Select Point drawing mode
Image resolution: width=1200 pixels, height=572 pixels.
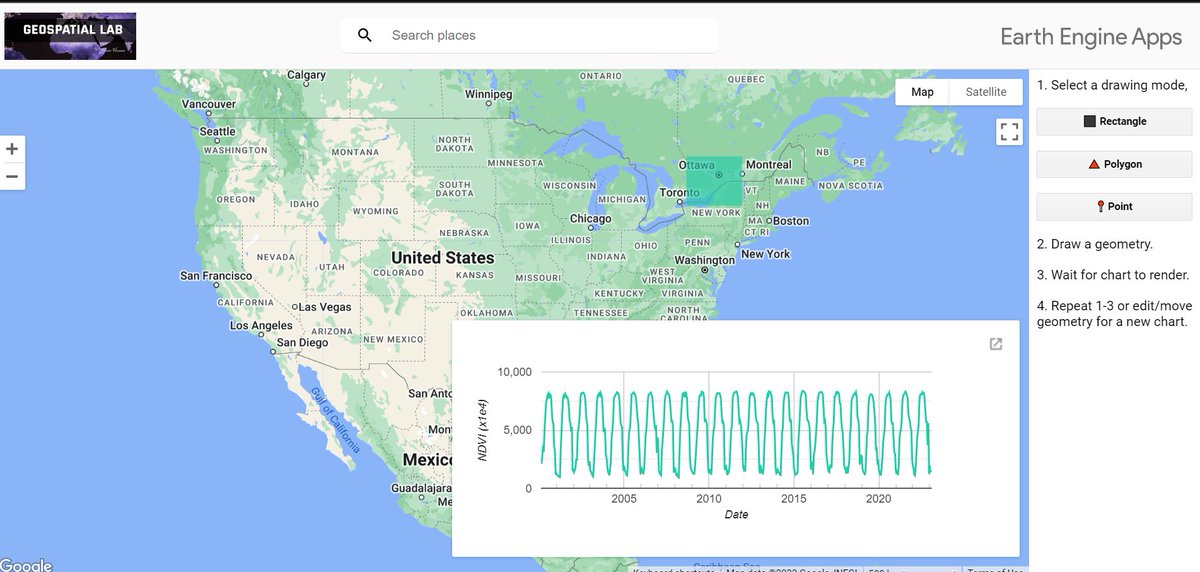[x=1114, y=206]
